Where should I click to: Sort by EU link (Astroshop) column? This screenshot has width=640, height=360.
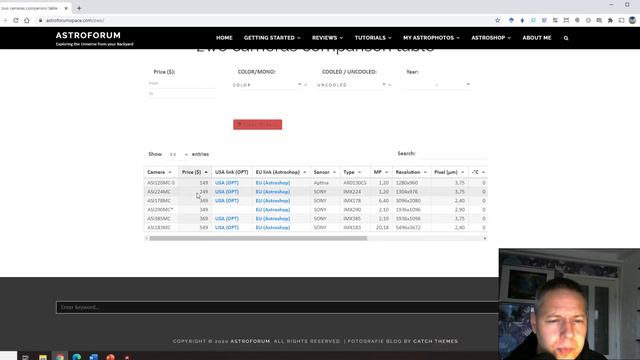281,172
